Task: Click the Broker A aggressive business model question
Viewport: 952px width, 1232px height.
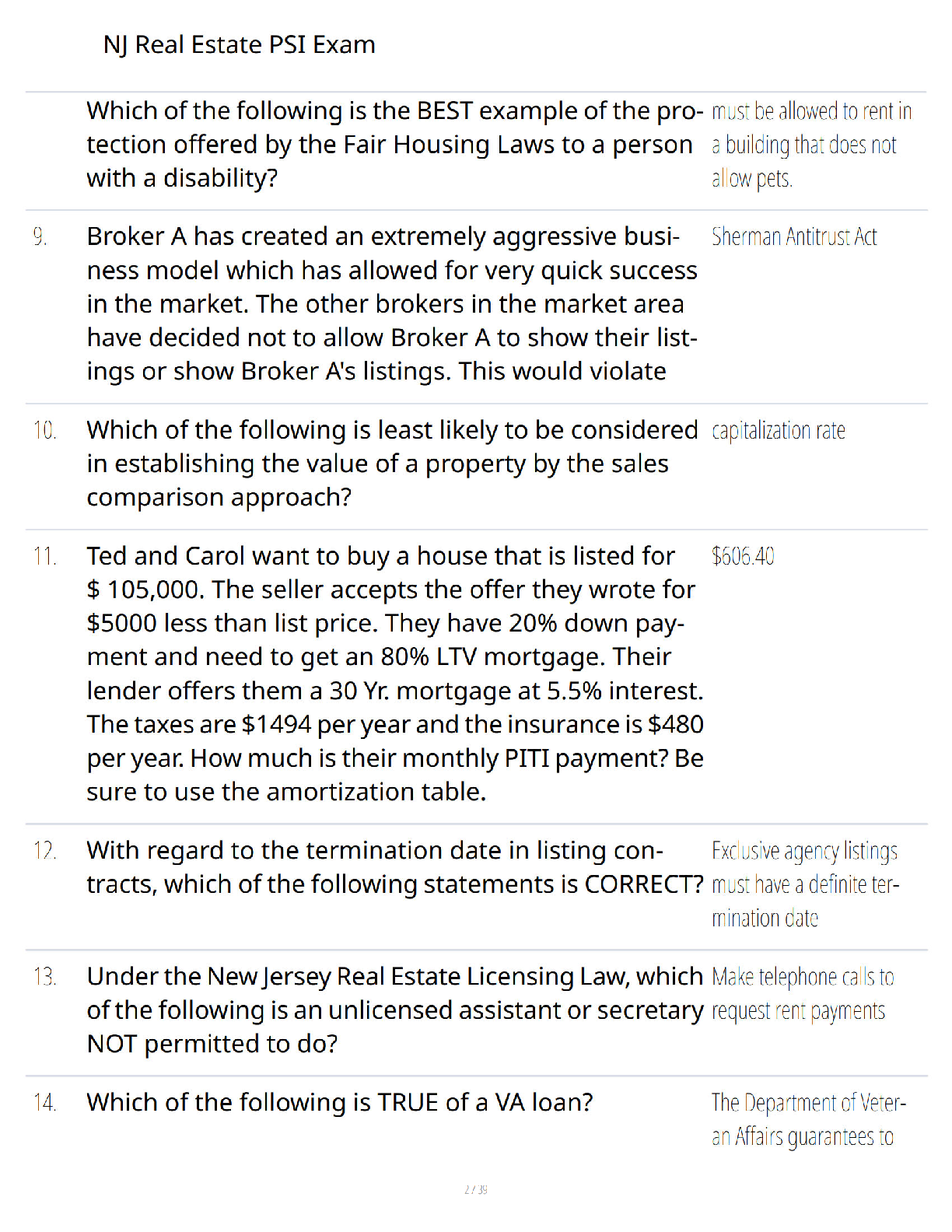Action: tap(392, 304)
